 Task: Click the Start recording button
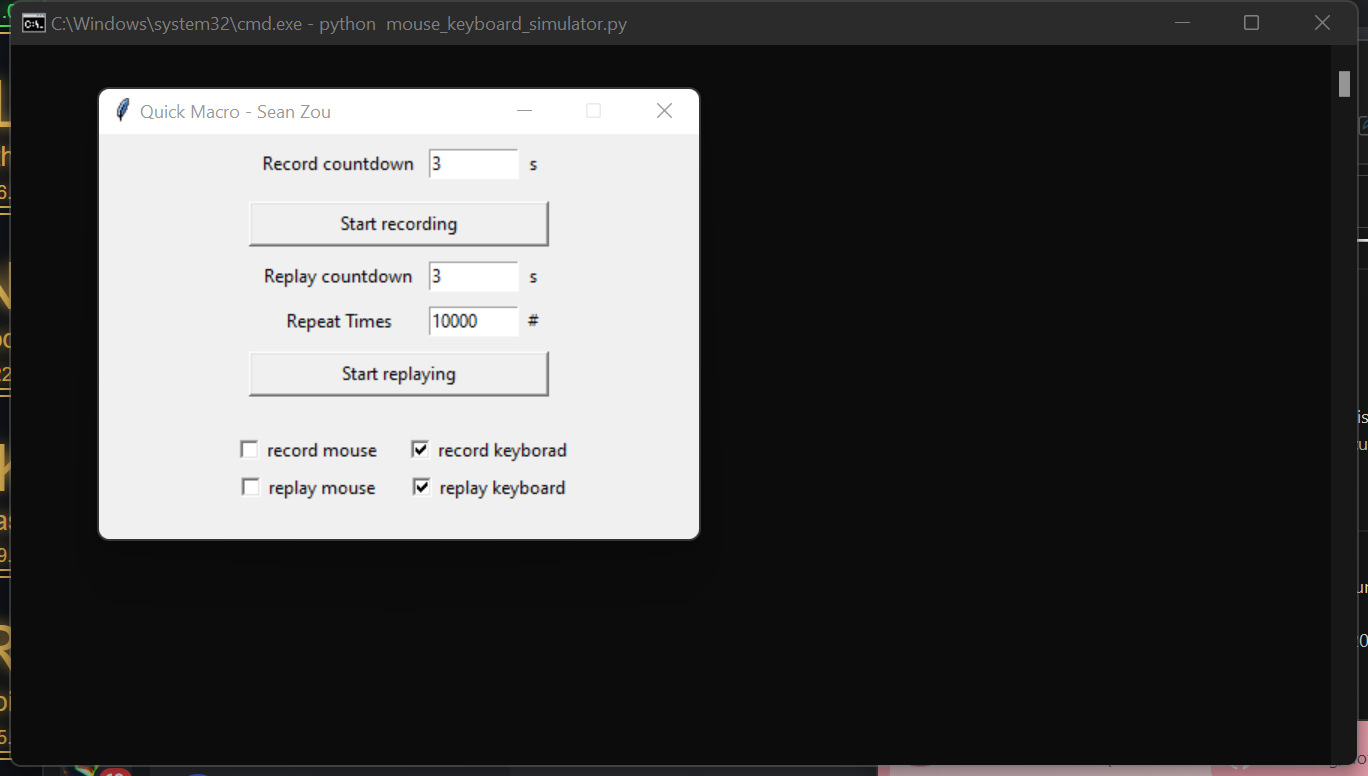tap(398, 223)
